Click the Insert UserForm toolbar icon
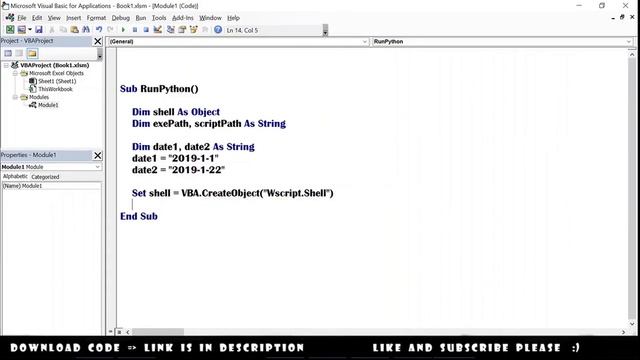Image resolution: width=640 pixels, height=360 pixels. pos(22,30)
